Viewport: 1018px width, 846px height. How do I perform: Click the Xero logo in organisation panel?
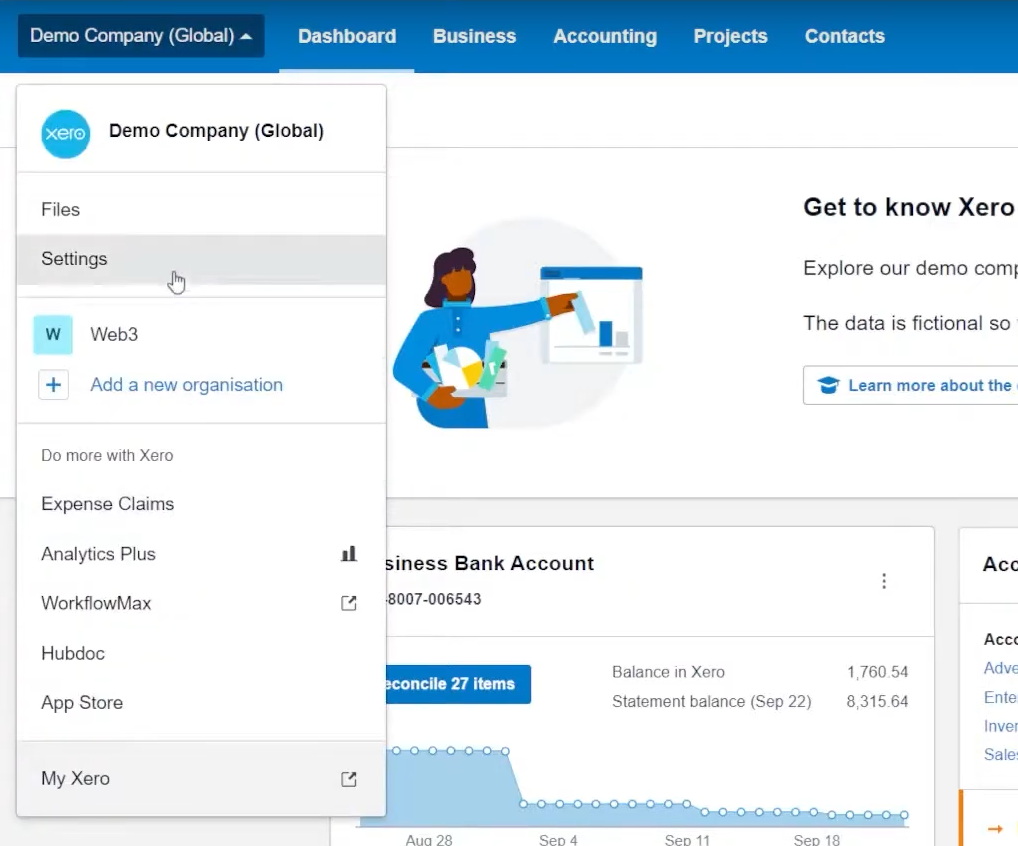(66, 134)
